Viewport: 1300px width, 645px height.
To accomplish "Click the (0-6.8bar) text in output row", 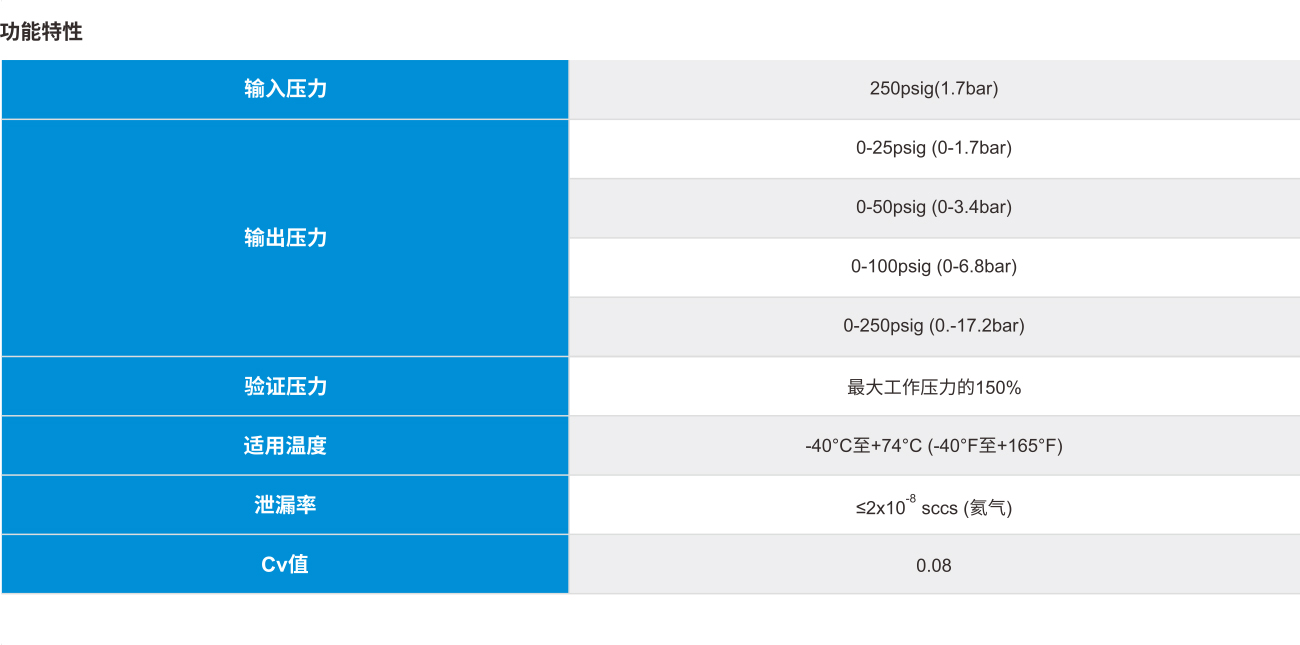I will click(974, 267).
